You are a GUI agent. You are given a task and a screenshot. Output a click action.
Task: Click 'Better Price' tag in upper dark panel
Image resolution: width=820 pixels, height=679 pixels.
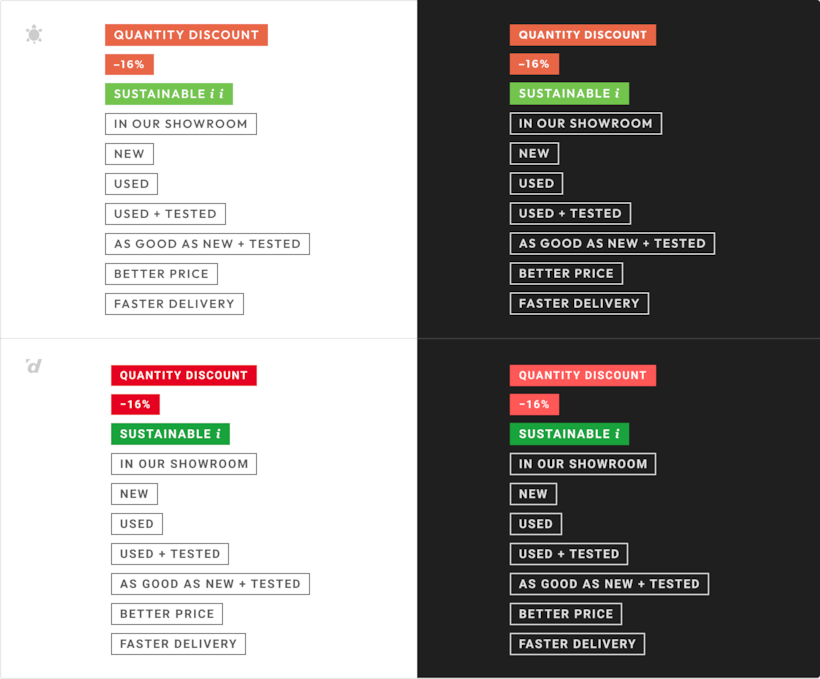566,273
